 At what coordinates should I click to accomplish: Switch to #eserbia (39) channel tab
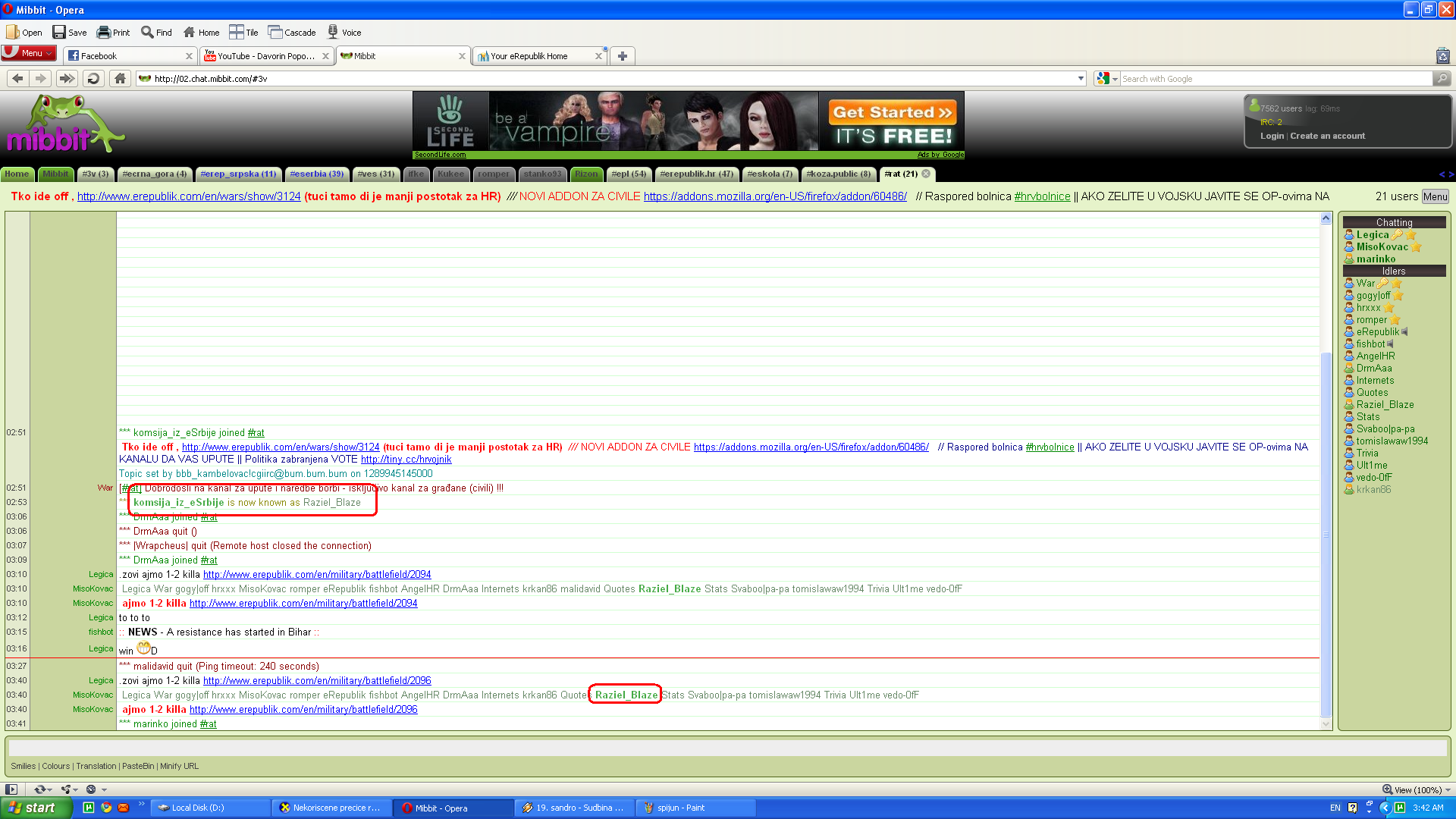tap(316, 174)
